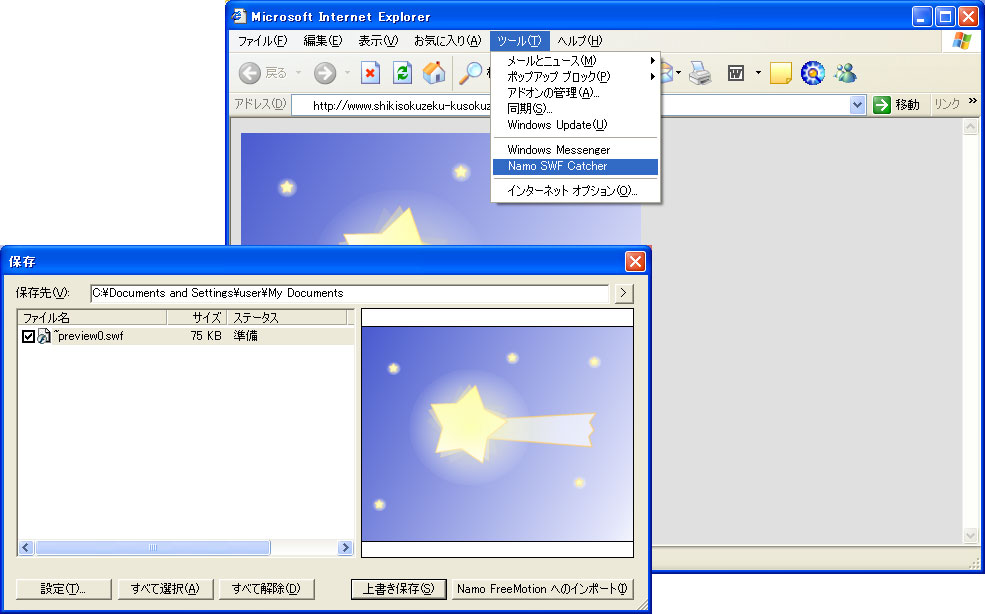Image resolution: width=985 pixels, height=614 pixels.
Task: Sort by ステータス column header
Action: click(x=286, y=317)
